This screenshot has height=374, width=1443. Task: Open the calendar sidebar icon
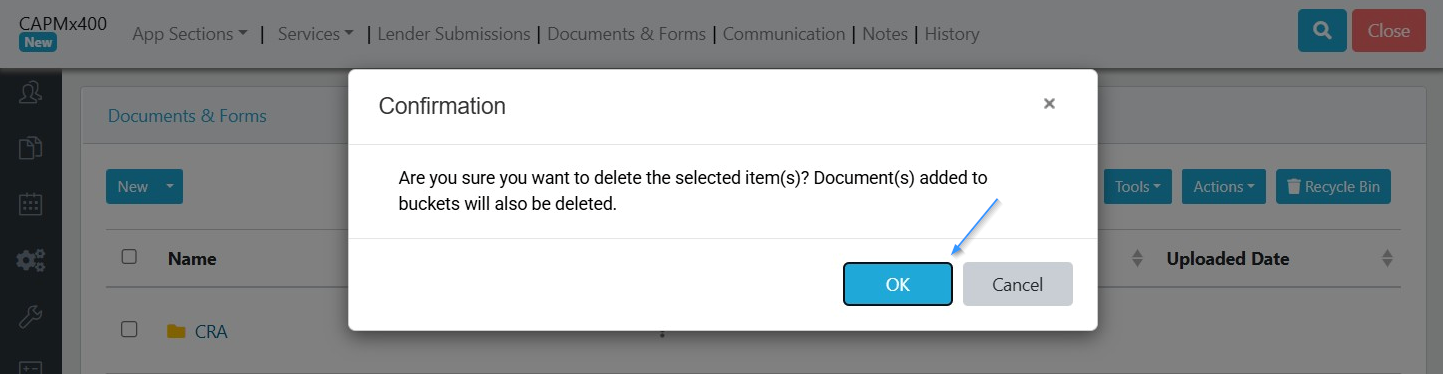click(x=31, y=204)
